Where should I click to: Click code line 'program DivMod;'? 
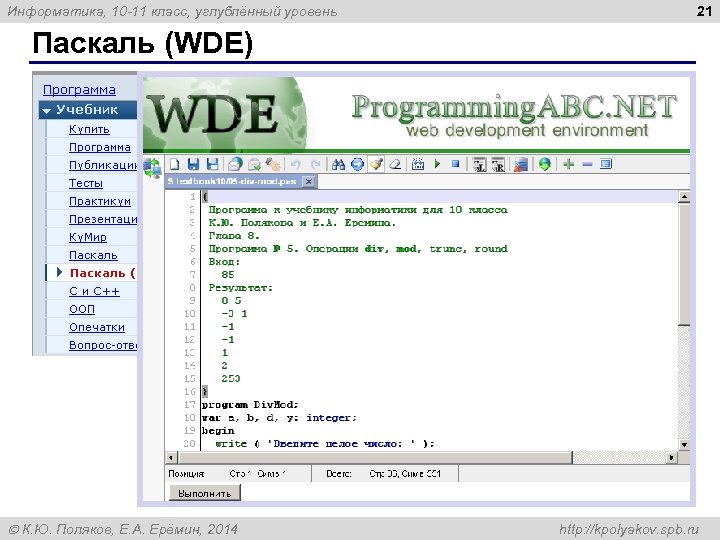click(x=250, y=405)
